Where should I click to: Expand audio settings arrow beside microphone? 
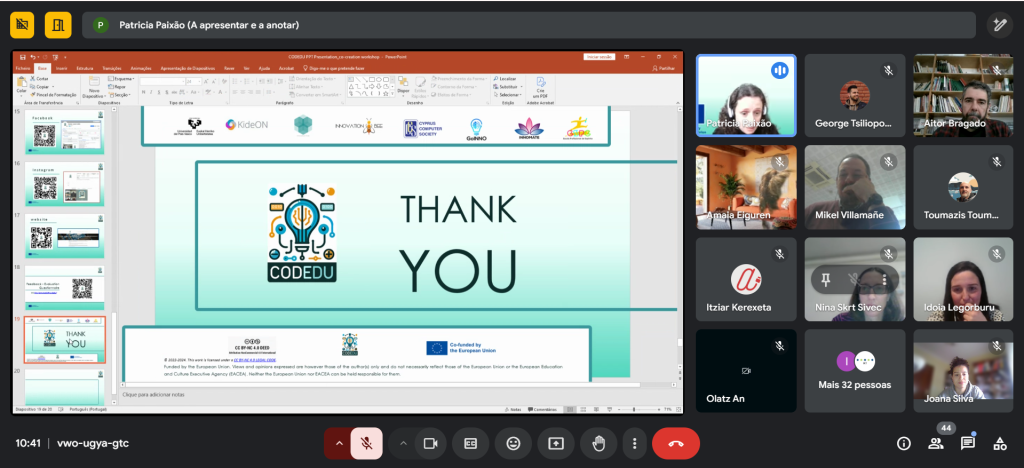click(x=338, y=443)
